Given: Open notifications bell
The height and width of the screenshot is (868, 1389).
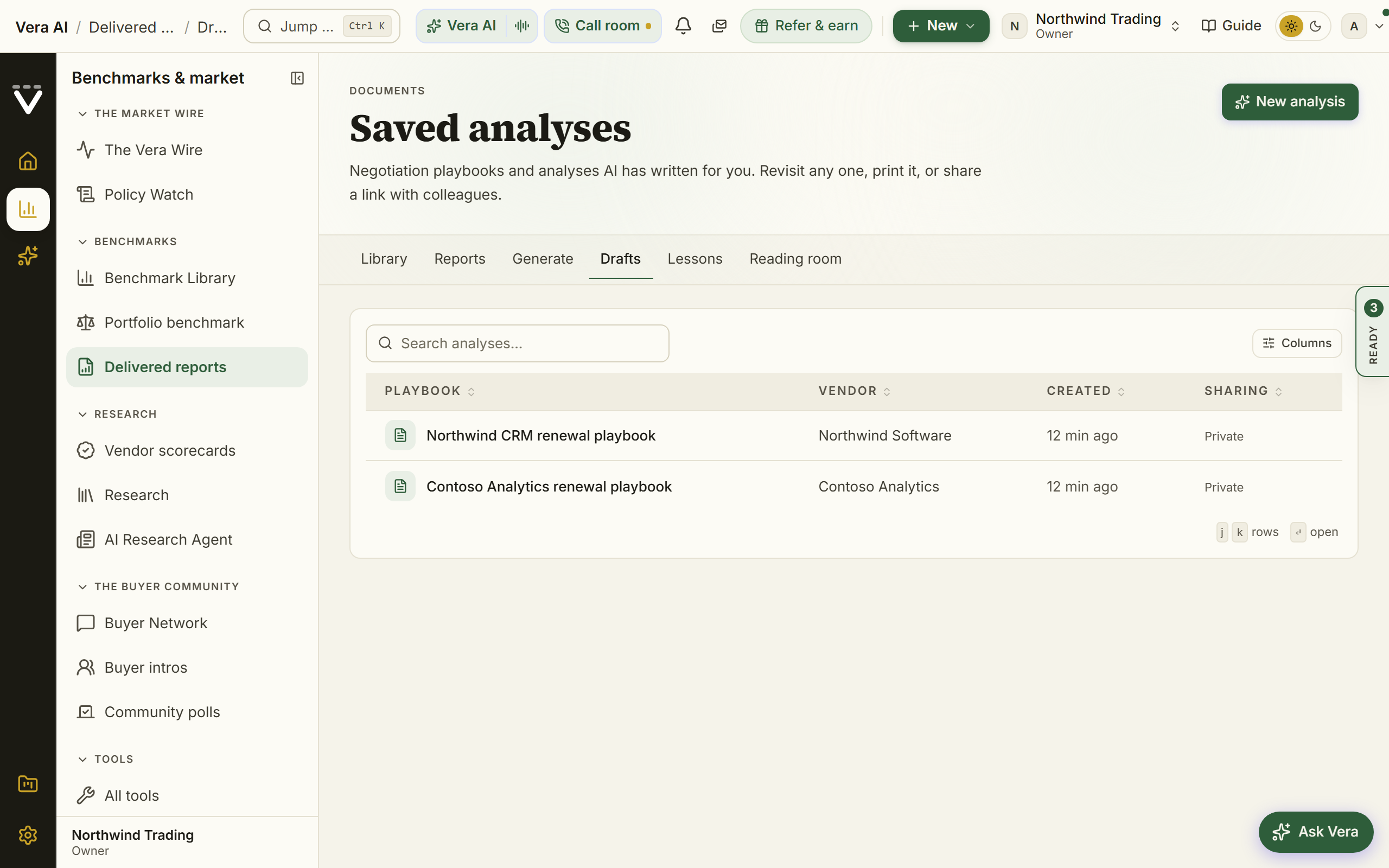Looking at the screenshot, I should click(x=683, y=26).
